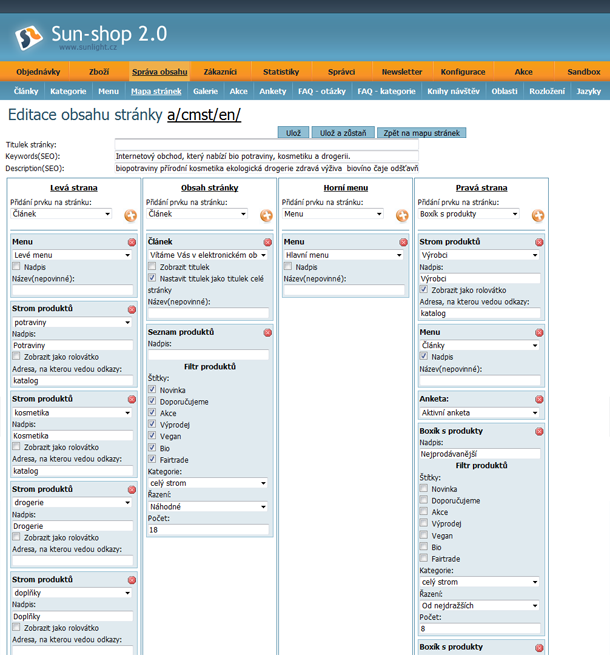Toggle Nadpis checkbox under Hlavní menu
Viewport: 610px width, 655px height.
click(x=288, y=266)
